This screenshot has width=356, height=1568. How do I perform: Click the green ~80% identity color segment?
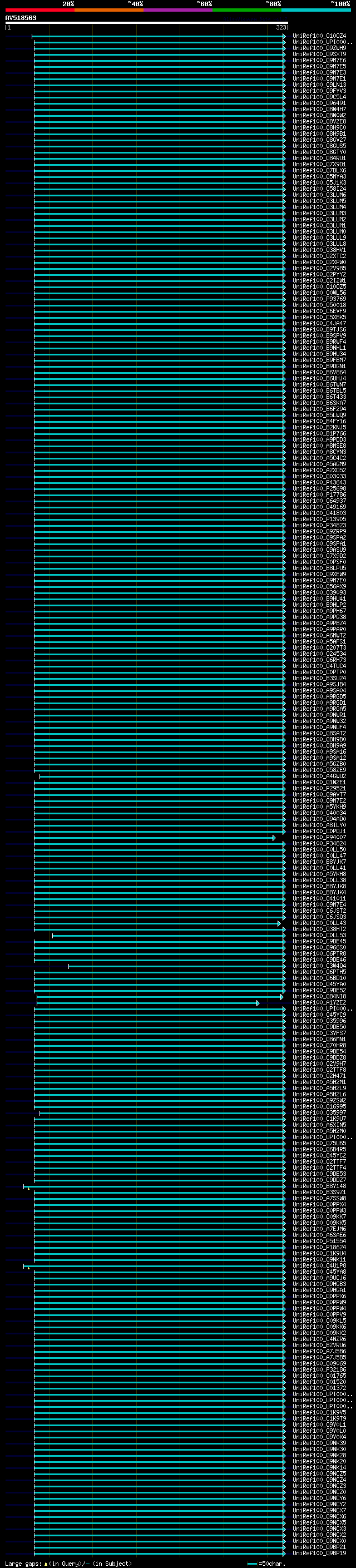[x=247, y=10]
